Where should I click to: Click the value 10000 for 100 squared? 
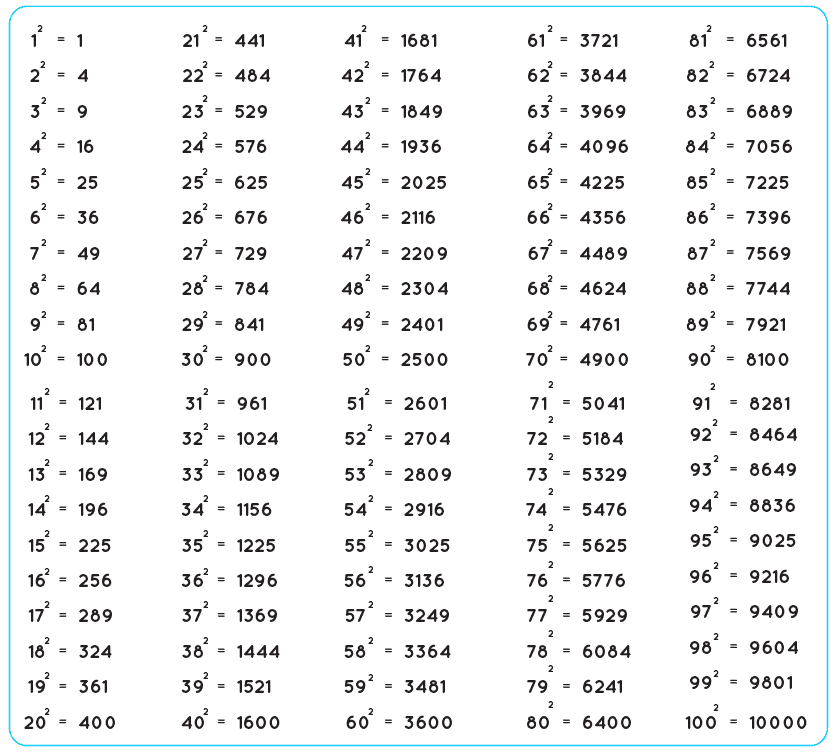pyautogui.click(x=778, y=722)
